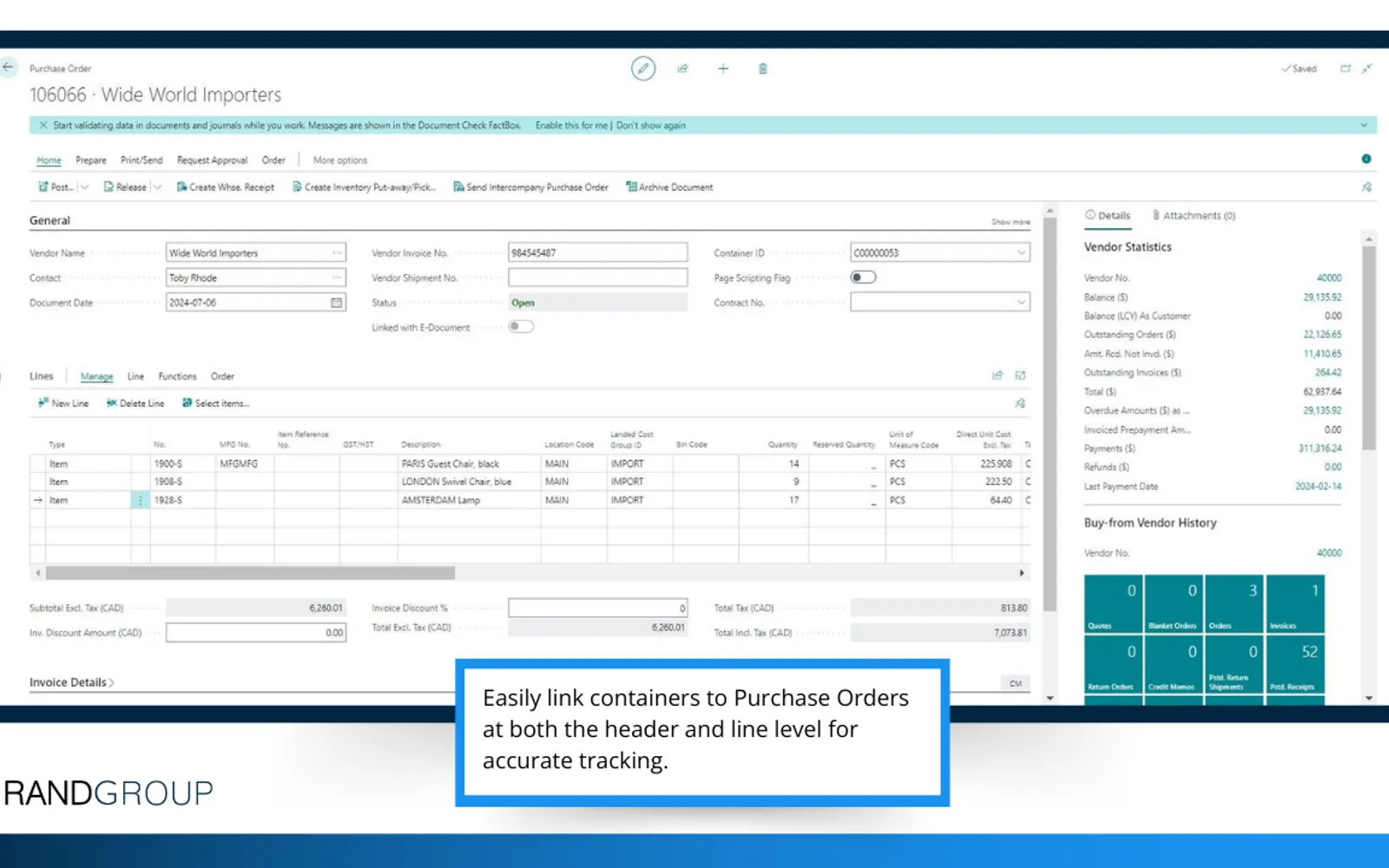This screenshot has width=1389, height=868.
Task: Click the Post action
Action: pos(56,187)
